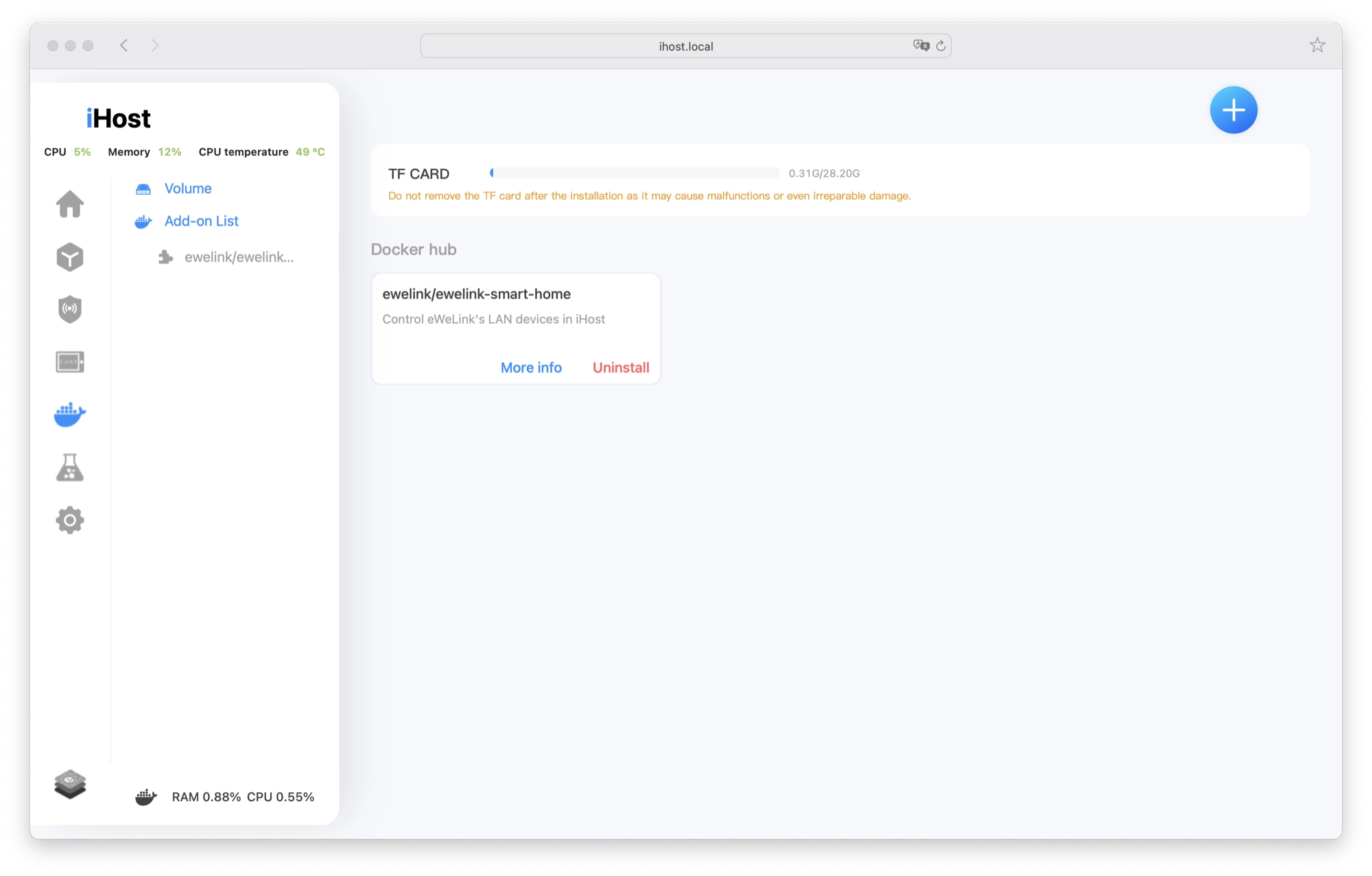The height and width of the screenshot is (876, 1372).
Task: Click the browser translate icon
Action: click(x=921, y=45)
